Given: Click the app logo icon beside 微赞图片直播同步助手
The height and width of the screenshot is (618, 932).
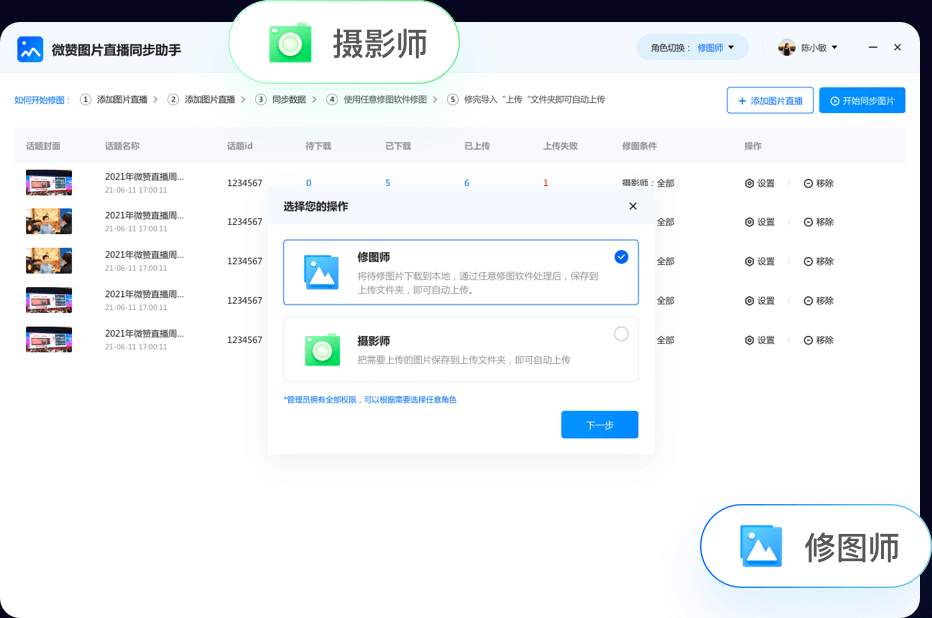Looking at the screenshot, I should 30,49.
